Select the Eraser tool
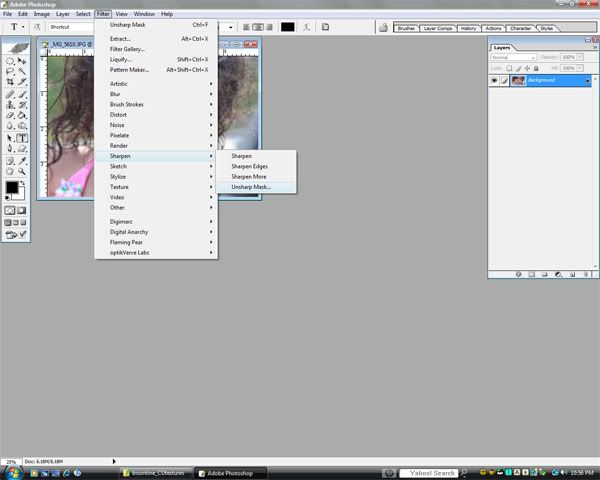Viewport: 600px width, 480px height. click(10, 115)
